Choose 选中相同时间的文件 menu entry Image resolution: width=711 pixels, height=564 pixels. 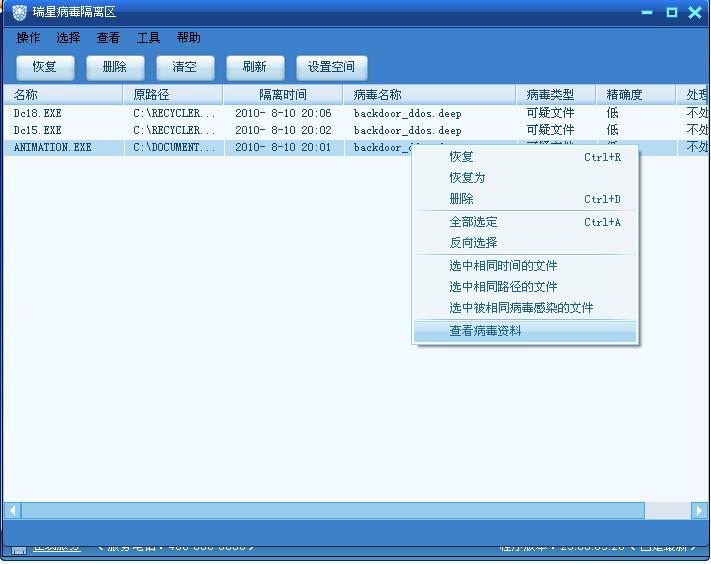point(525,266)
